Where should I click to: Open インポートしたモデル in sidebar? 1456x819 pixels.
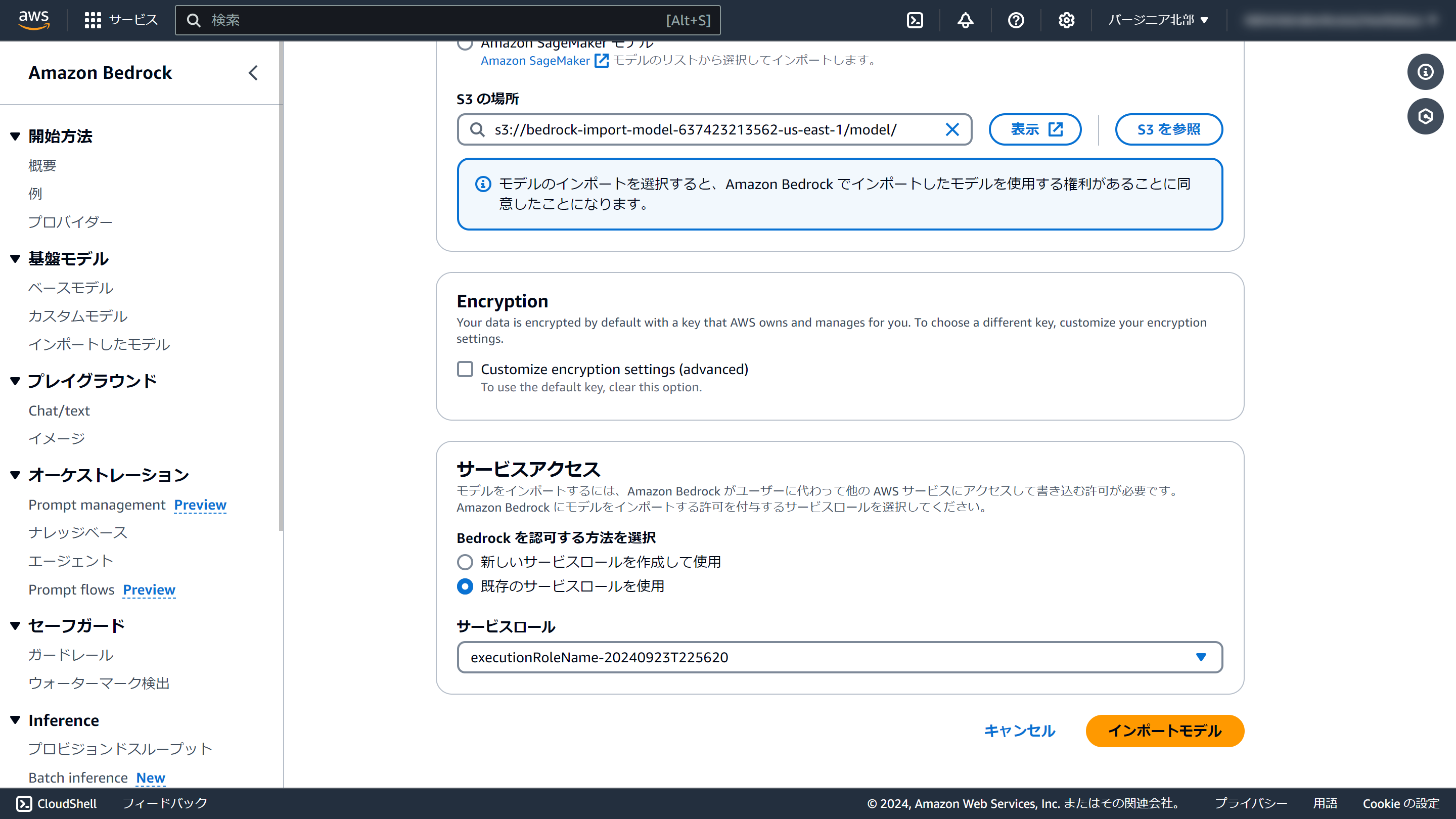(99, 344)
